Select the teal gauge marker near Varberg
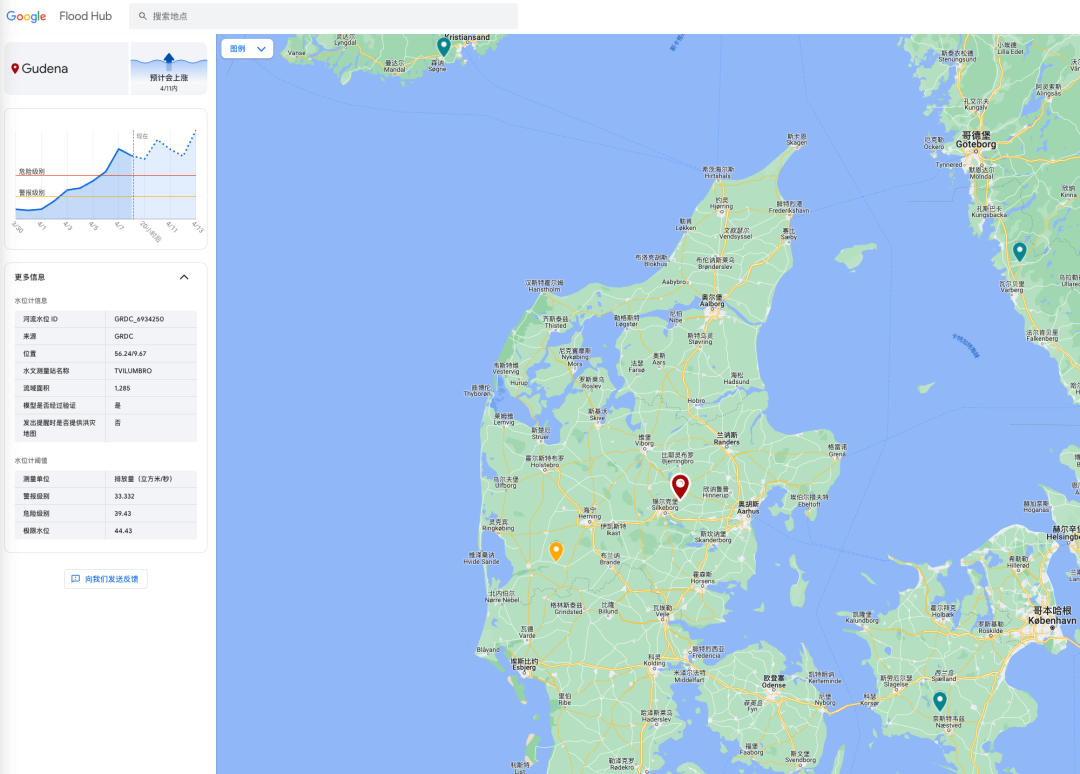1080x774 pixels. pyautogui.click(x=1019, y=251)
